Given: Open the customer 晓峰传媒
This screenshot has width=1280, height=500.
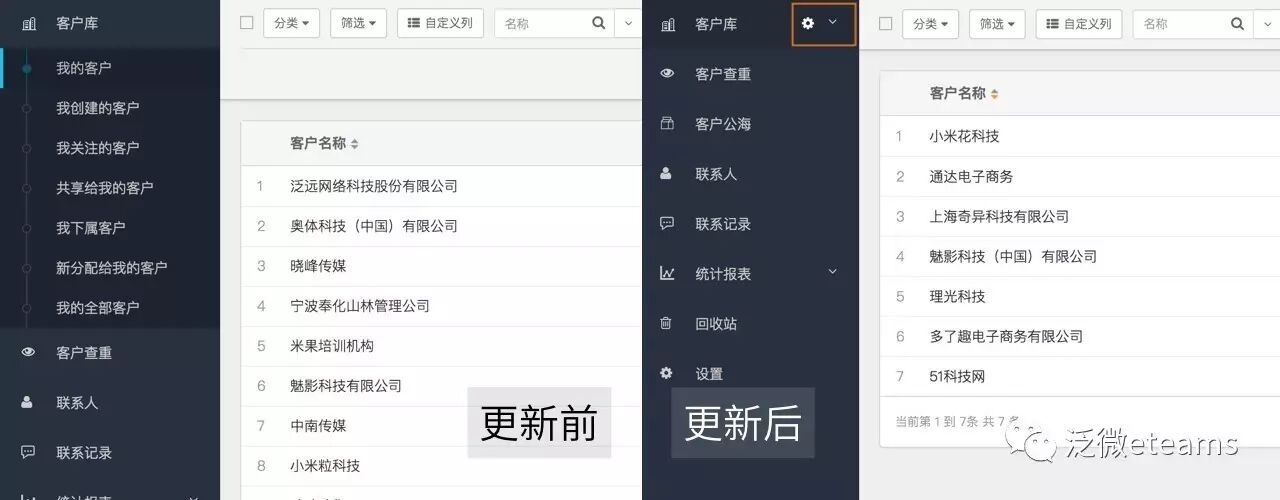Looking at the screenshot, I should 318,266.
